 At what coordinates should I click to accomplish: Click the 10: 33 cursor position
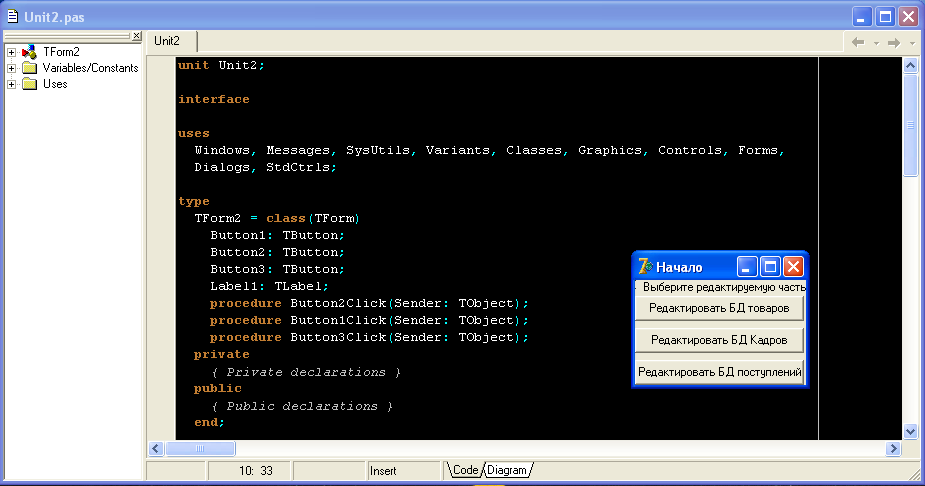[x=255, y=471]
